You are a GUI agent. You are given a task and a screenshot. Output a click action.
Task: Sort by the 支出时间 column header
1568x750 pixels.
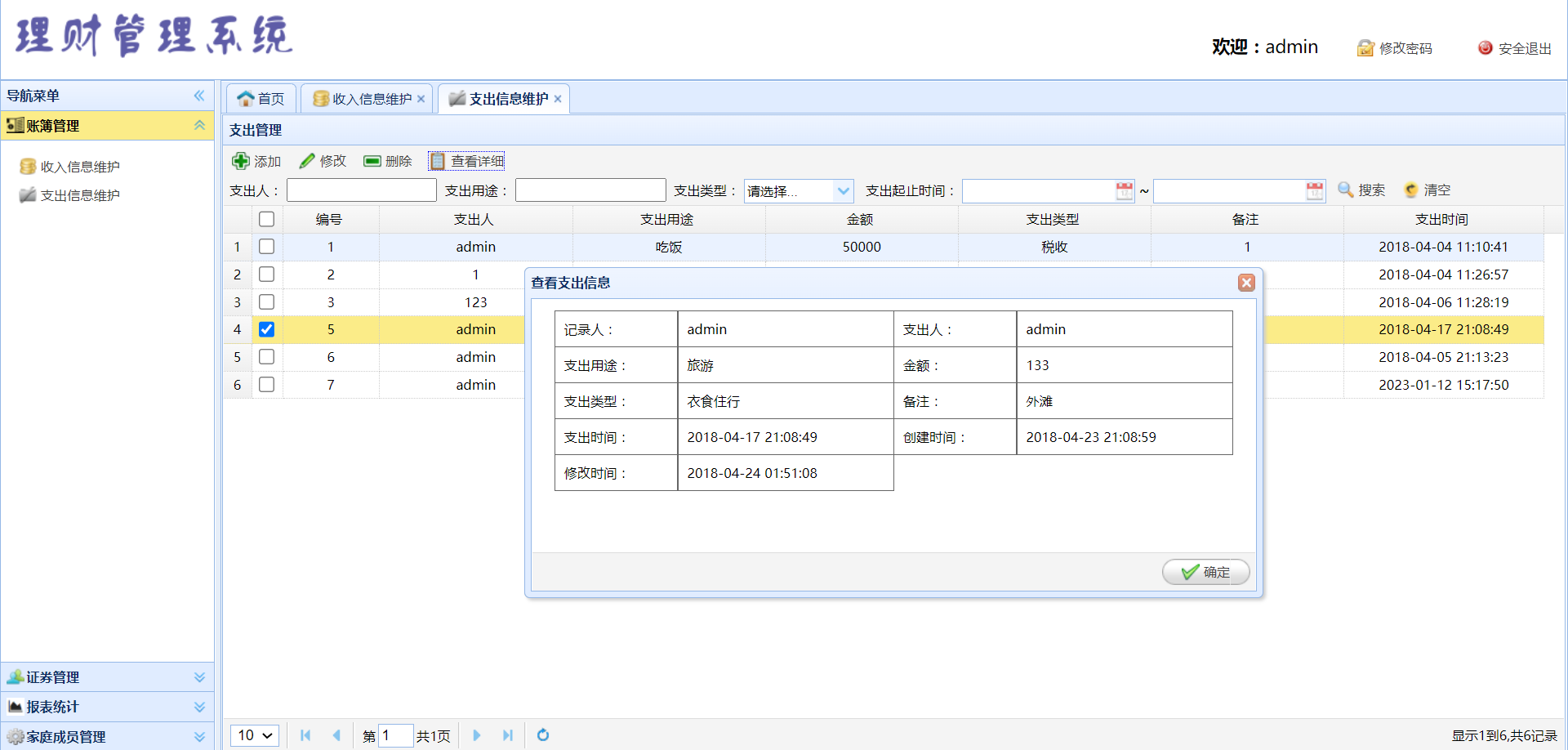pyautogui.click(x=1442, y=219)
